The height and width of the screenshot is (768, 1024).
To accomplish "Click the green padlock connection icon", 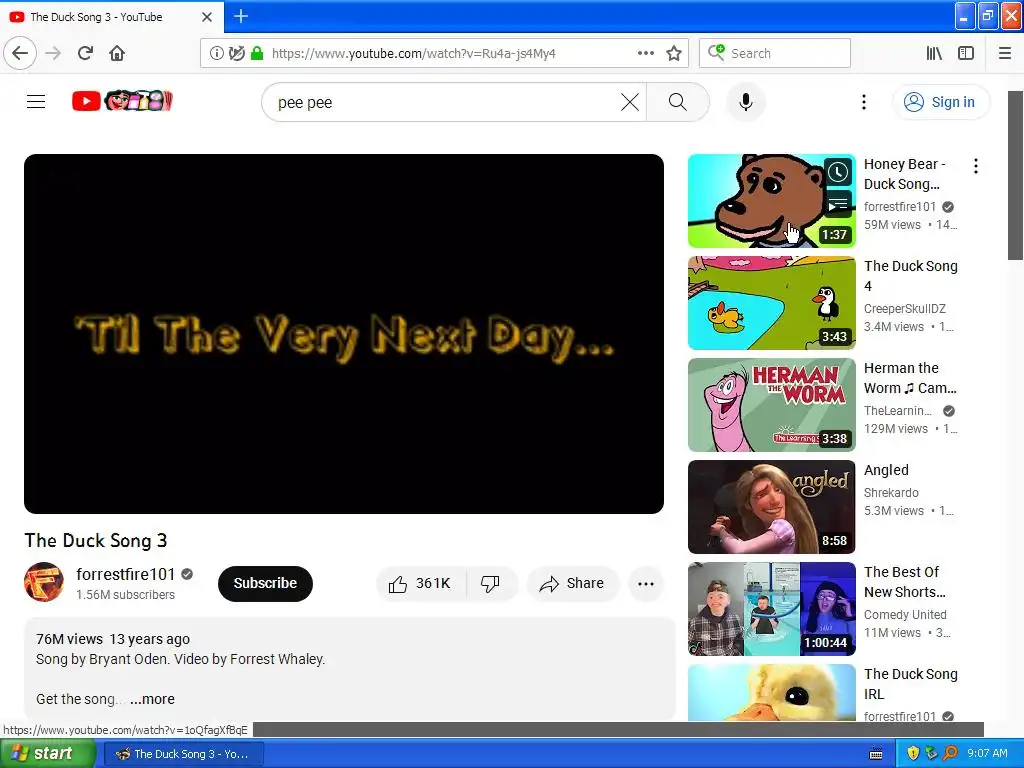I will point(257,54).
